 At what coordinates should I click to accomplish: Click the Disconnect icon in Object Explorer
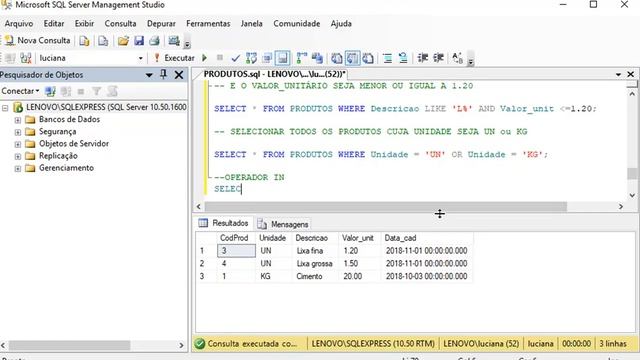[66, 91]
